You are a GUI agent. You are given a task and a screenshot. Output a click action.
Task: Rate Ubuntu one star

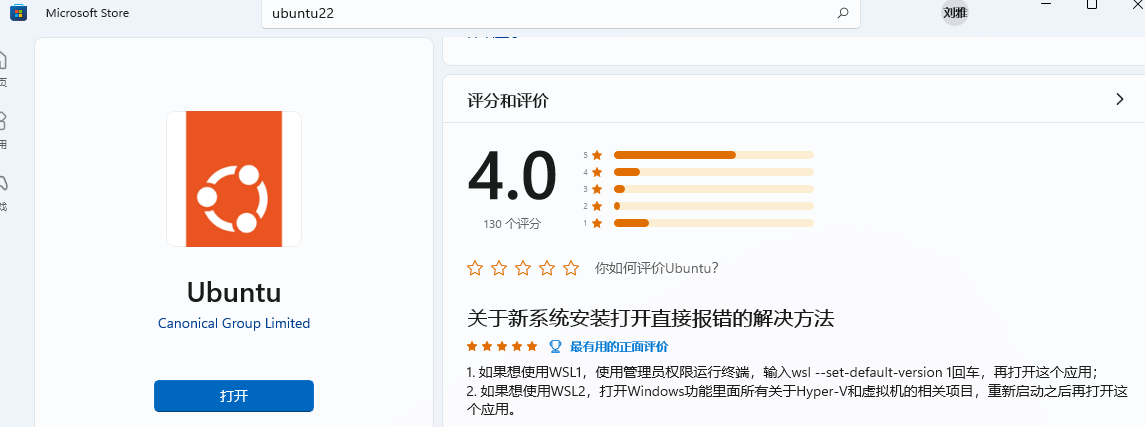click(x=475, y=268)
